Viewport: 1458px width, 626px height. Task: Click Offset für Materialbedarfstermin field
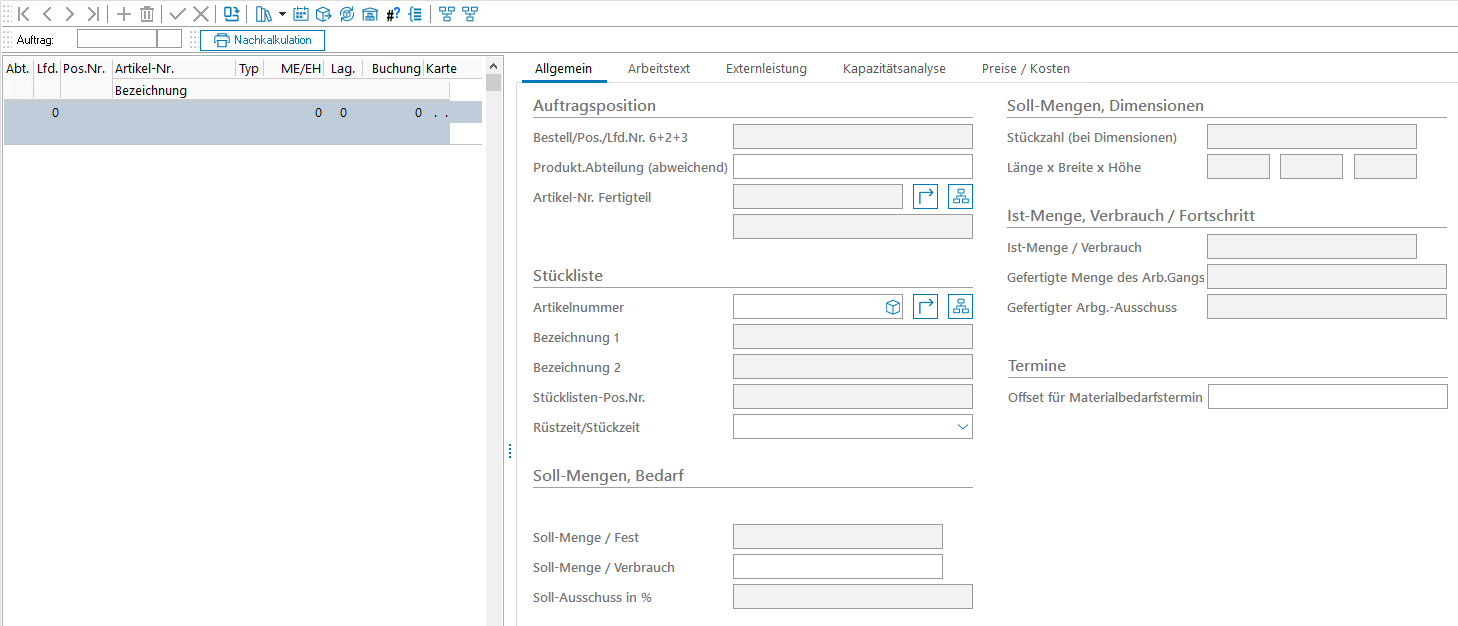[x=1327, y=397]
